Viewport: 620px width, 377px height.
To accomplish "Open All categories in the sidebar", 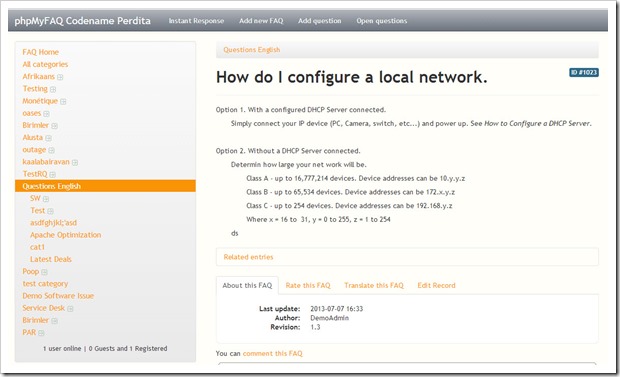I will [x=45, y=64].
